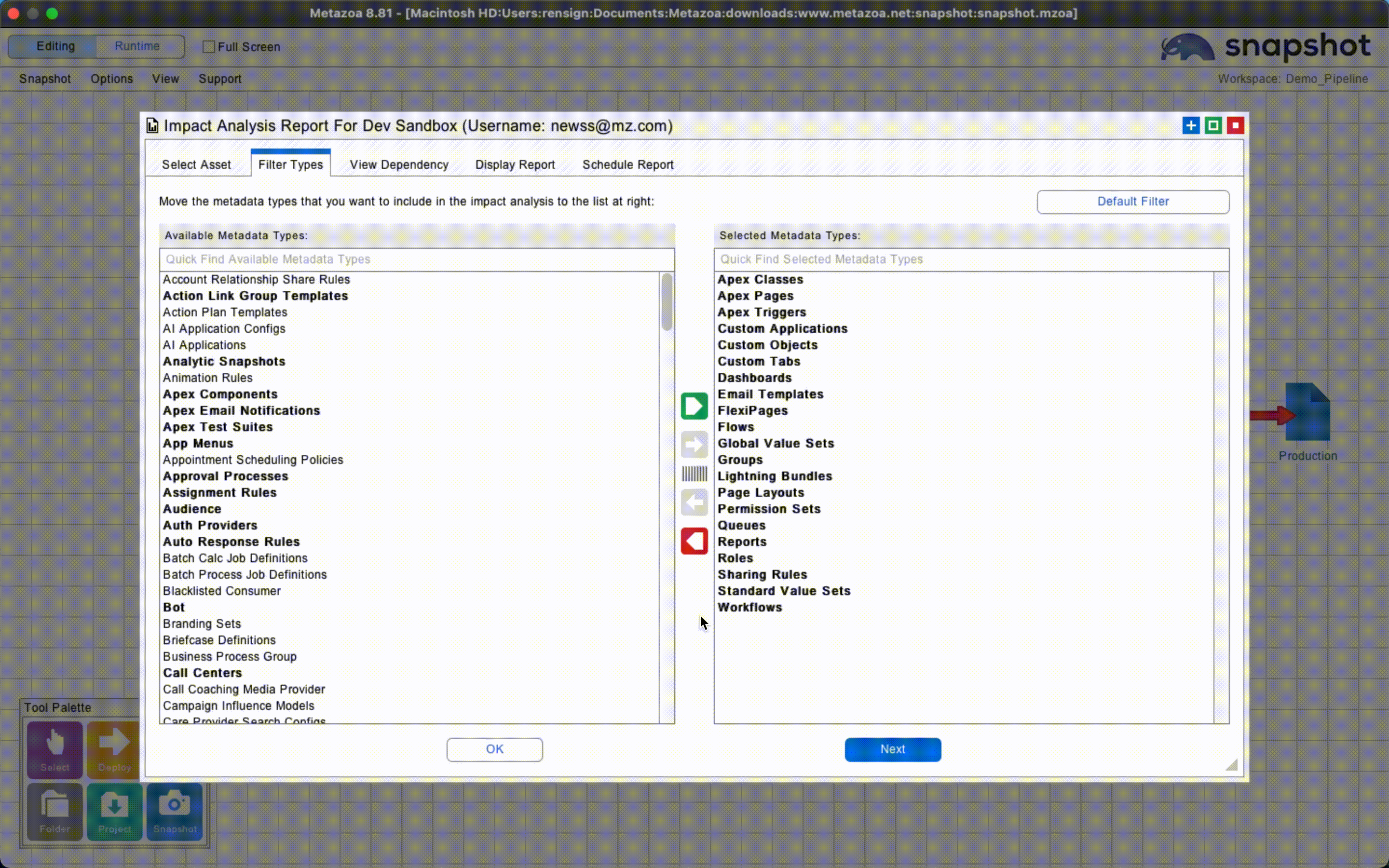Select Global Value Sets in selected list
The image size is (1389, 868).
click(x=964, y=444)
